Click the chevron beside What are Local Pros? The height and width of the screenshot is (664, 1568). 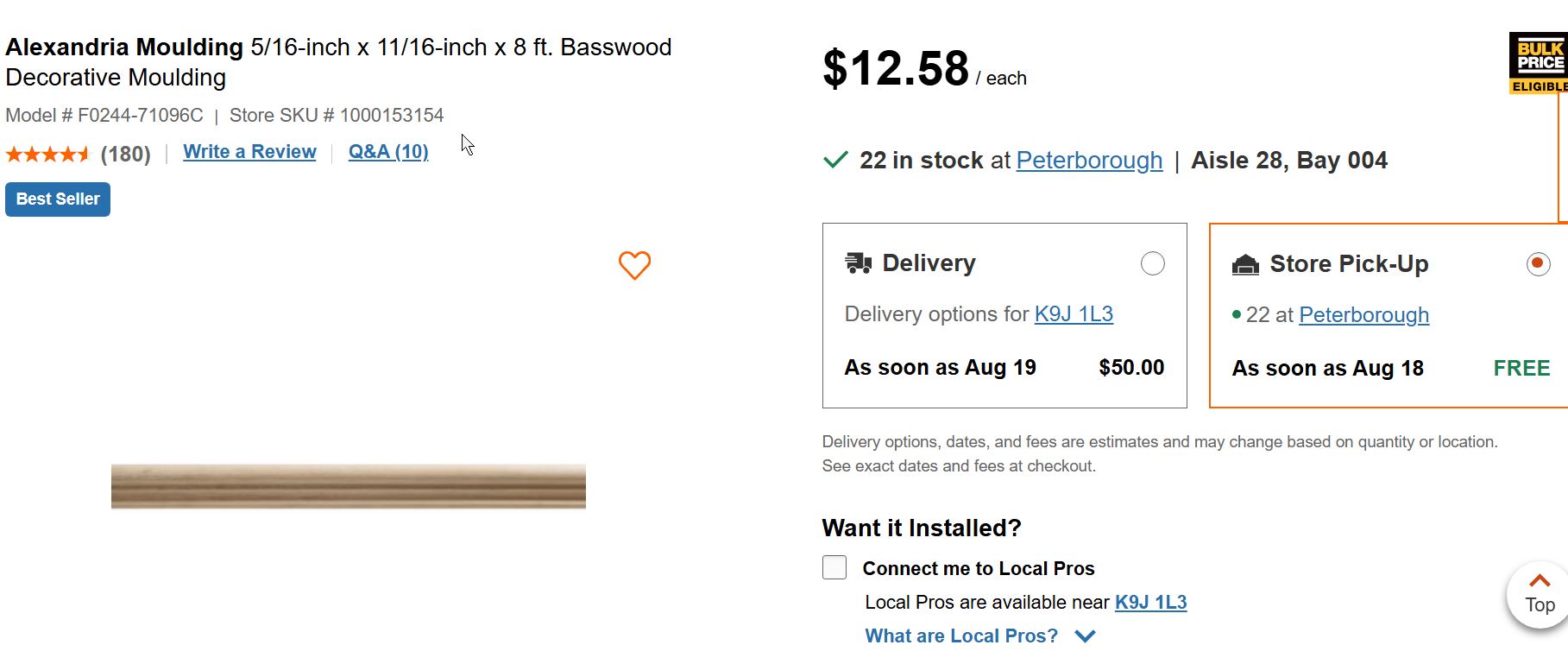coord(1086,636)
